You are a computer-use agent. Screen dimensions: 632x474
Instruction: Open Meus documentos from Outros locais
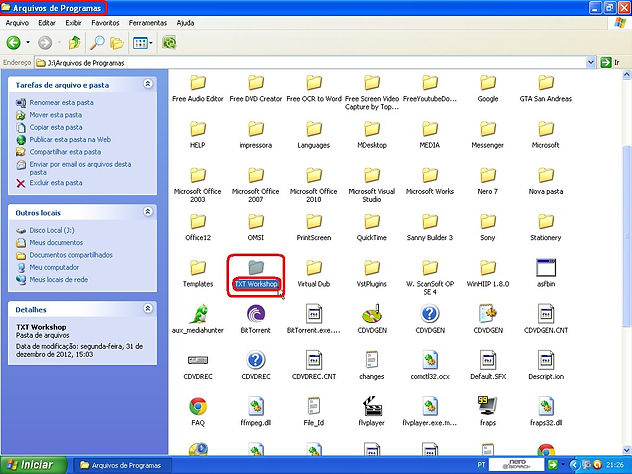56,243
